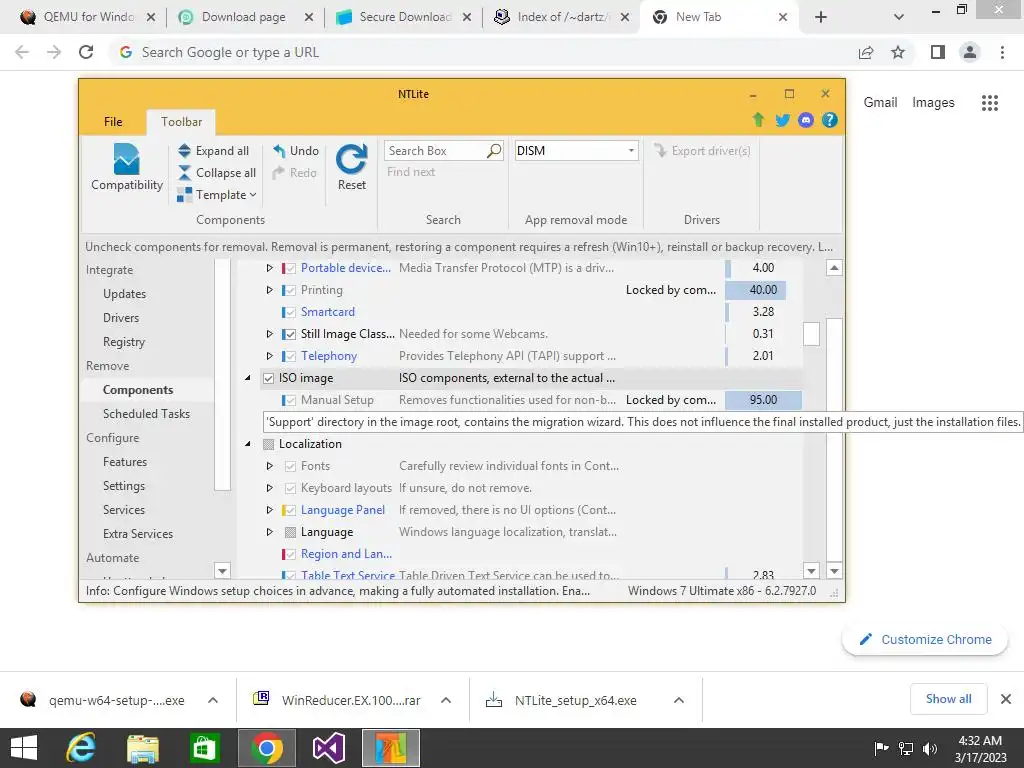Open Visual Studio from taskbar

tap(329, 748)
